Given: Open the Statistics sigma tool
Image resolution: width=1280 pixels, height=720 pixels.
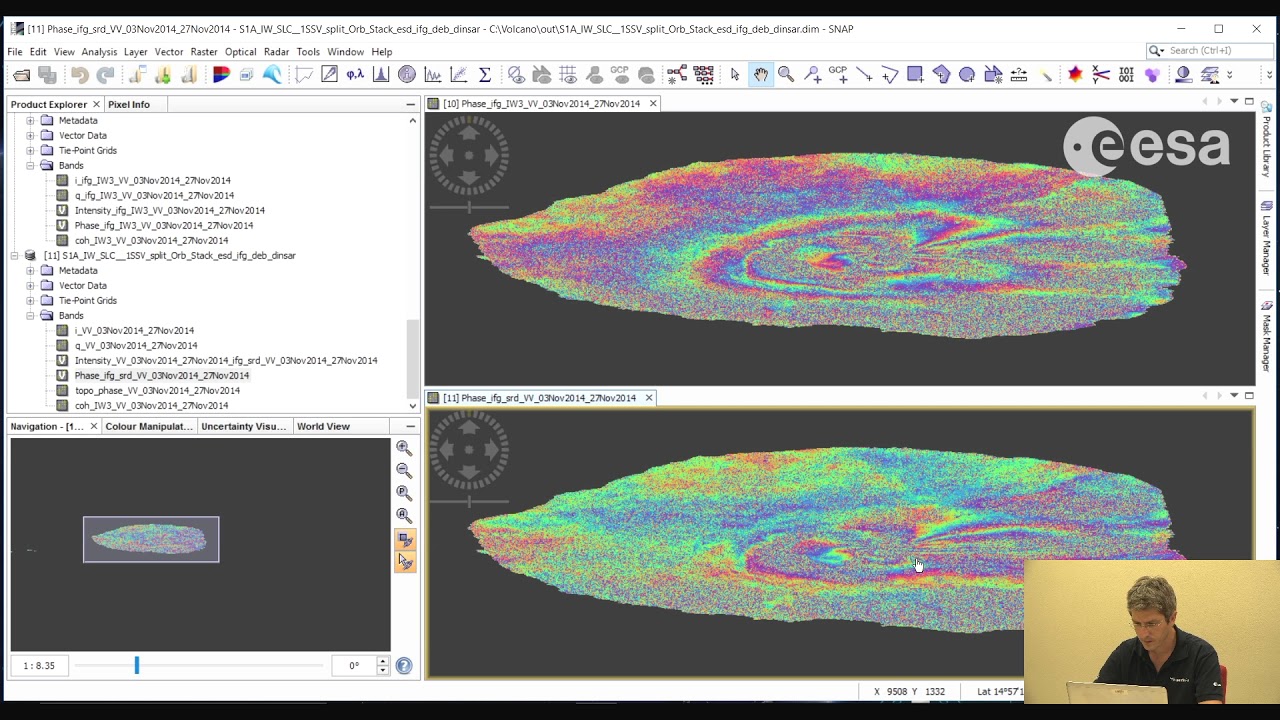Looking at the screenshot, I should (x=485, y=75).
